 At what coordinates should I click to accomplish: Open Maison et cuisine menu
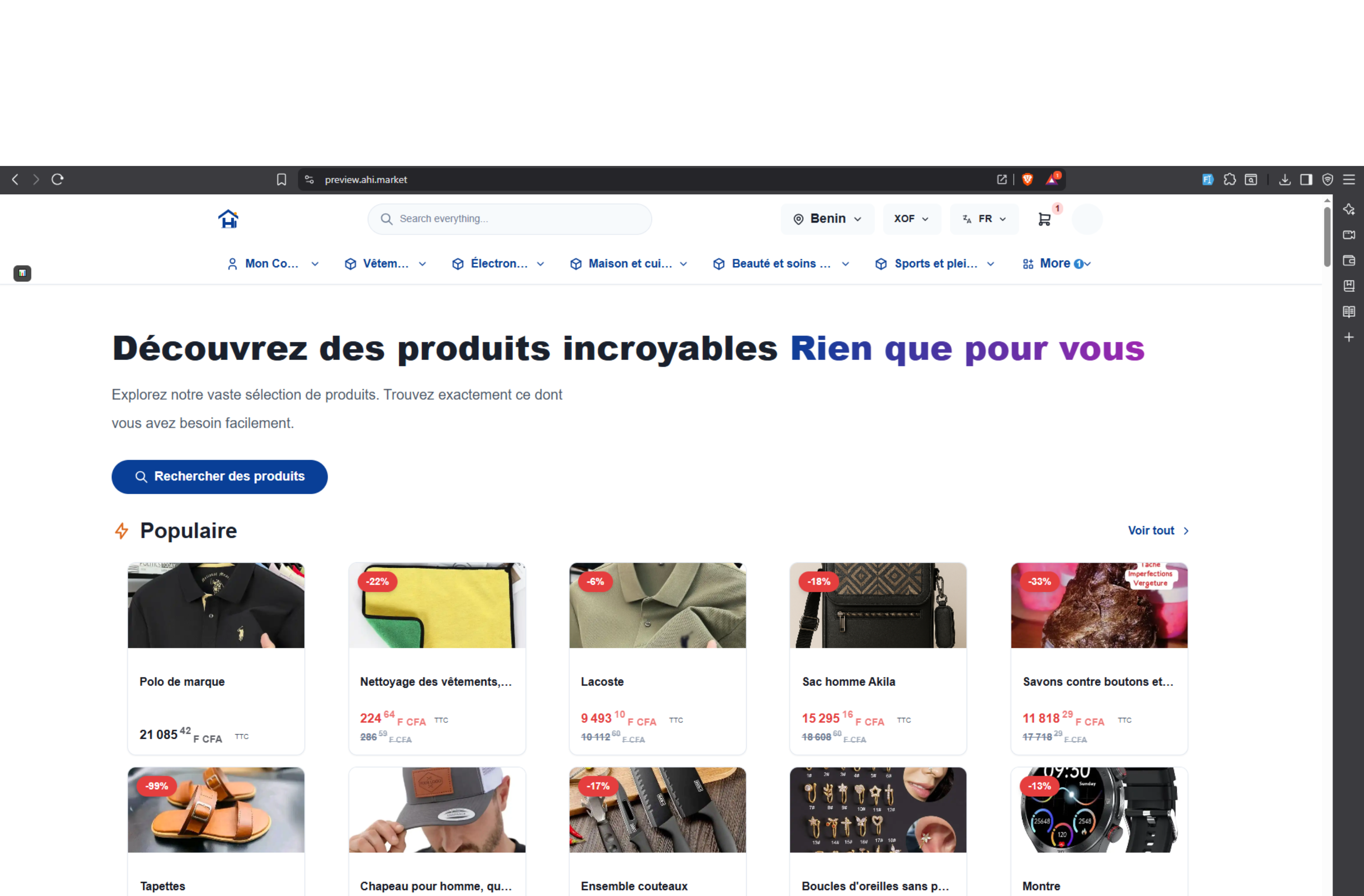tap(629, 264)
